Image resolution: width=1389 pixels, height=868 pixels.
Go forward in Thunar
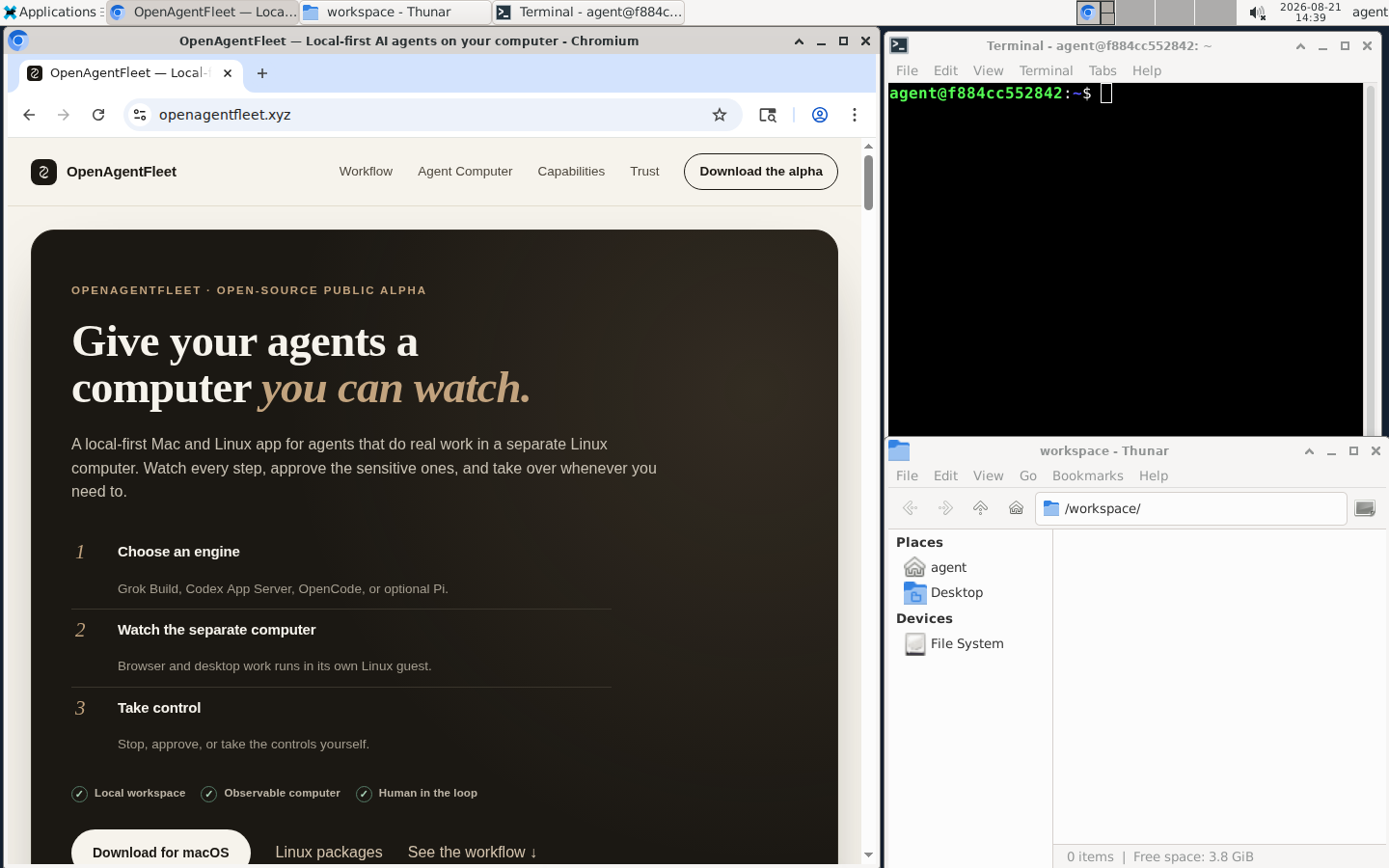pos(945,508)
